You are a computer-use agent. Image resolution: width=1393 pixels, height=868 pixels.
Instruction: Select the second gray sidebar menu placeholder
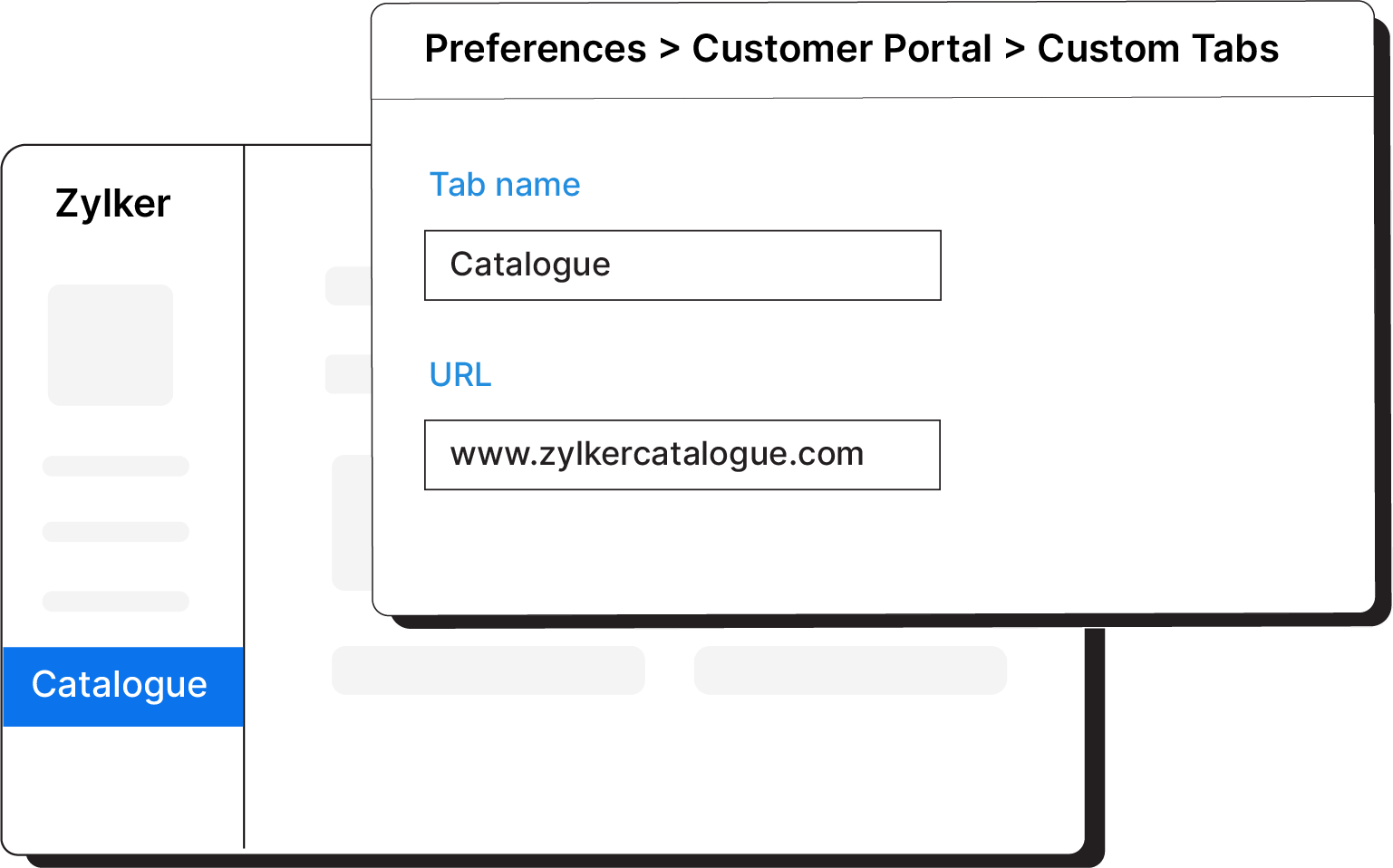pyautogui.click(x=116, y=532)
